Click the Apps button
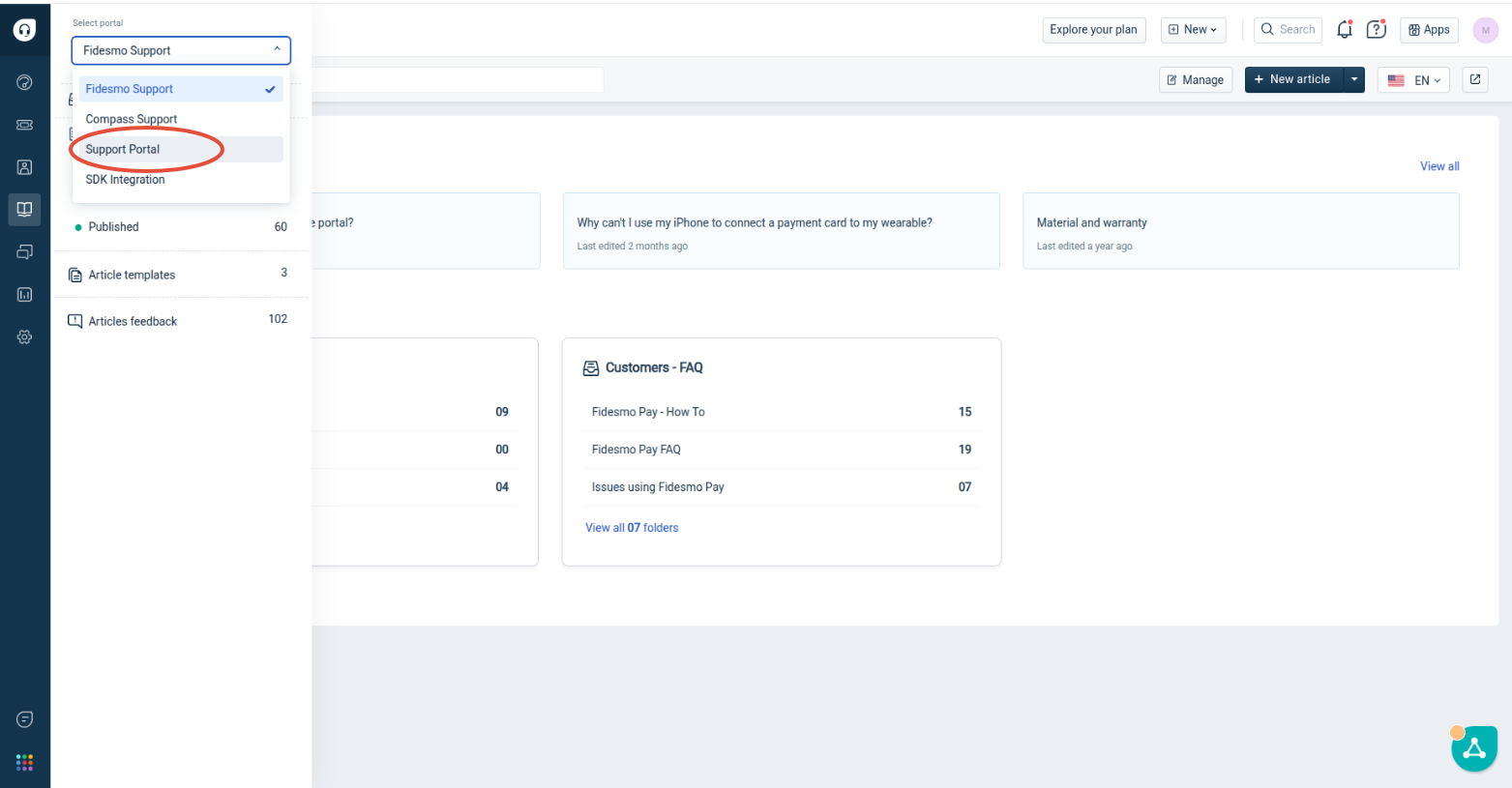This screenshot has height=788, width=1512. pyautogui.click(x=1429, y=30)
